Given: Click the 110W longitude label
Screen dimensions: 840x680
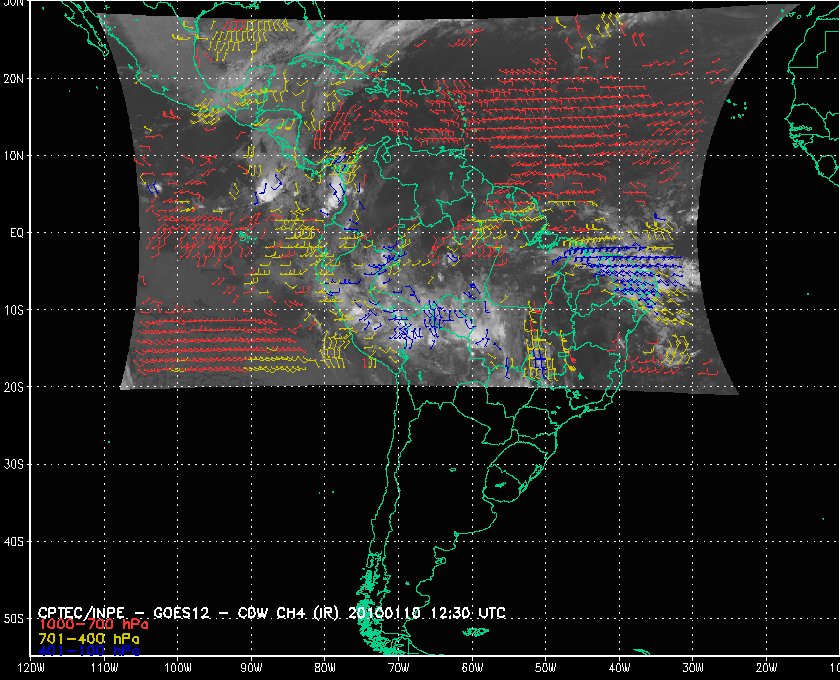Looking at the screenshot, I should click(x=104, y=668).
